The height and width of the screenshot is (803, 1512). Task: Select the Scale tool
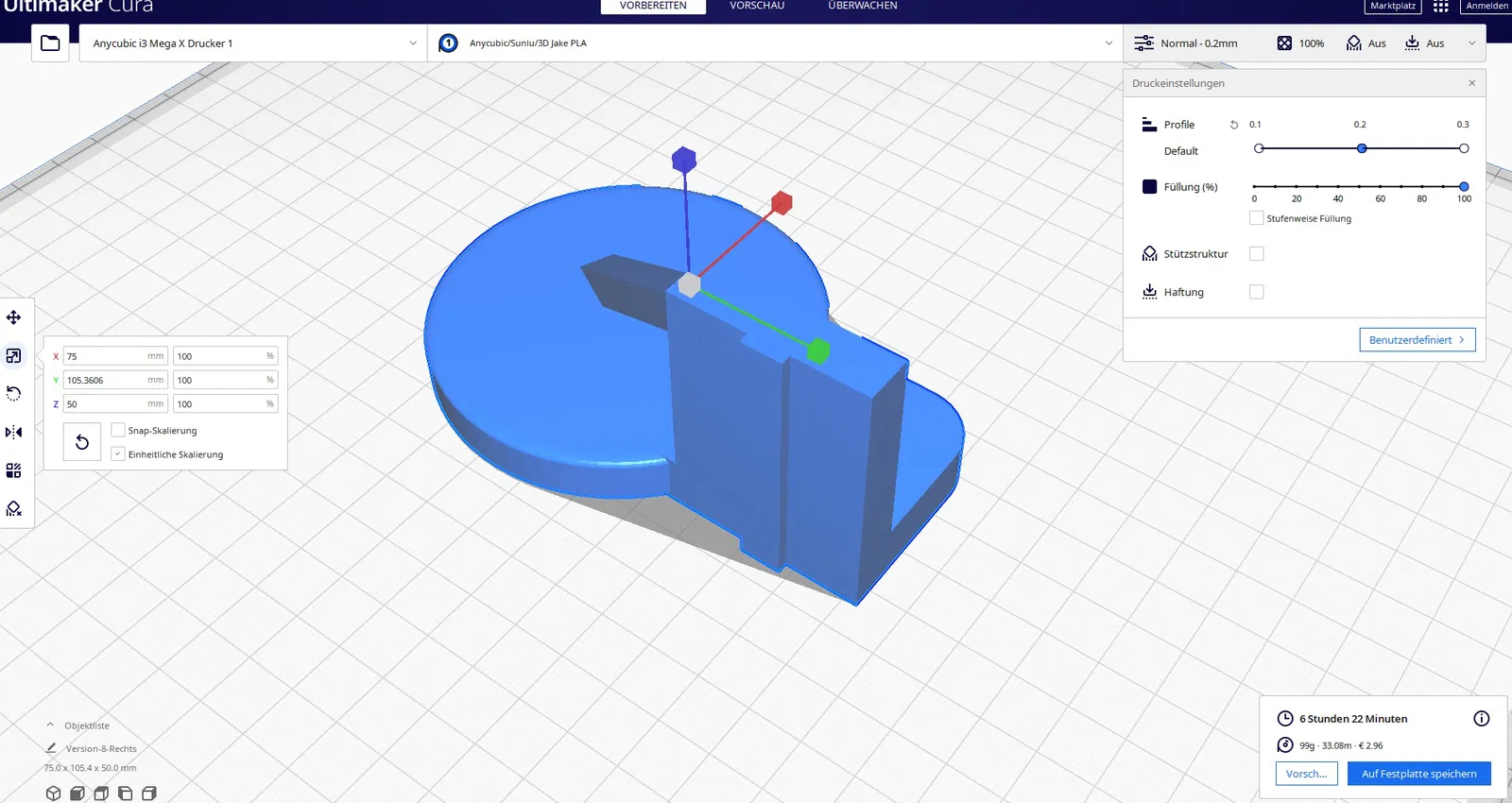(14, 356)
